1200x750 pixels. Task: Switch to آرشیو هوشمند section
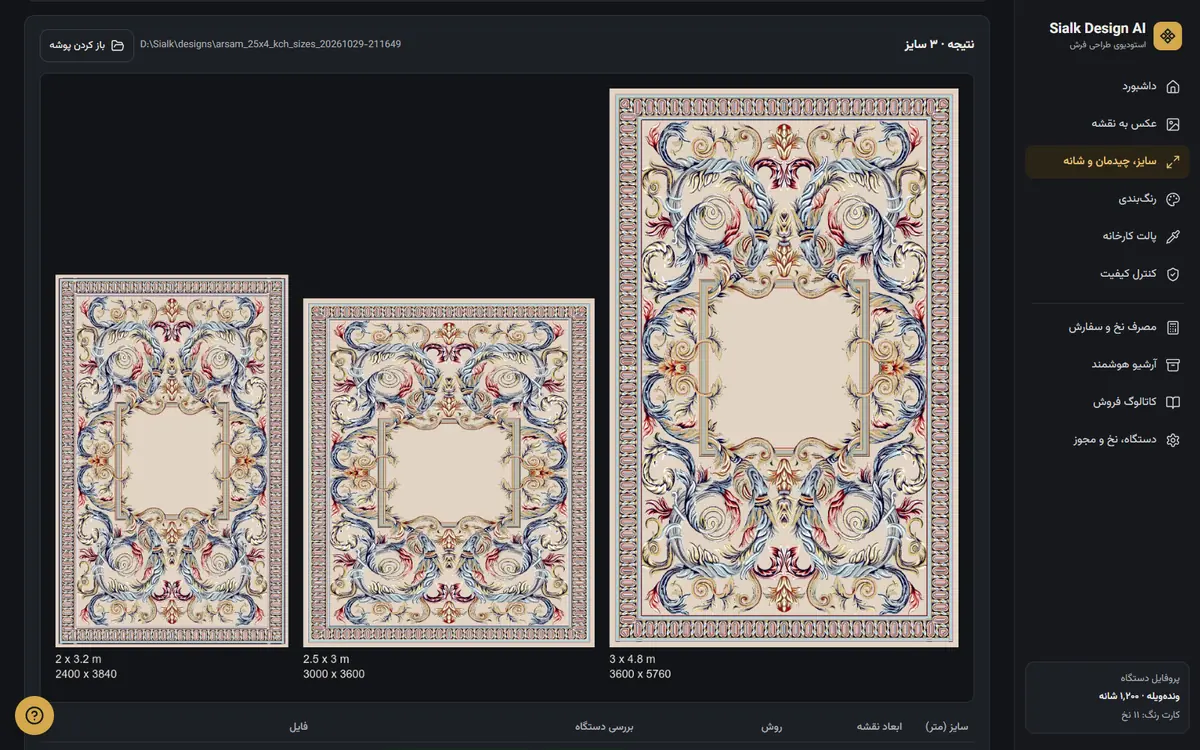click(1108, 364)
